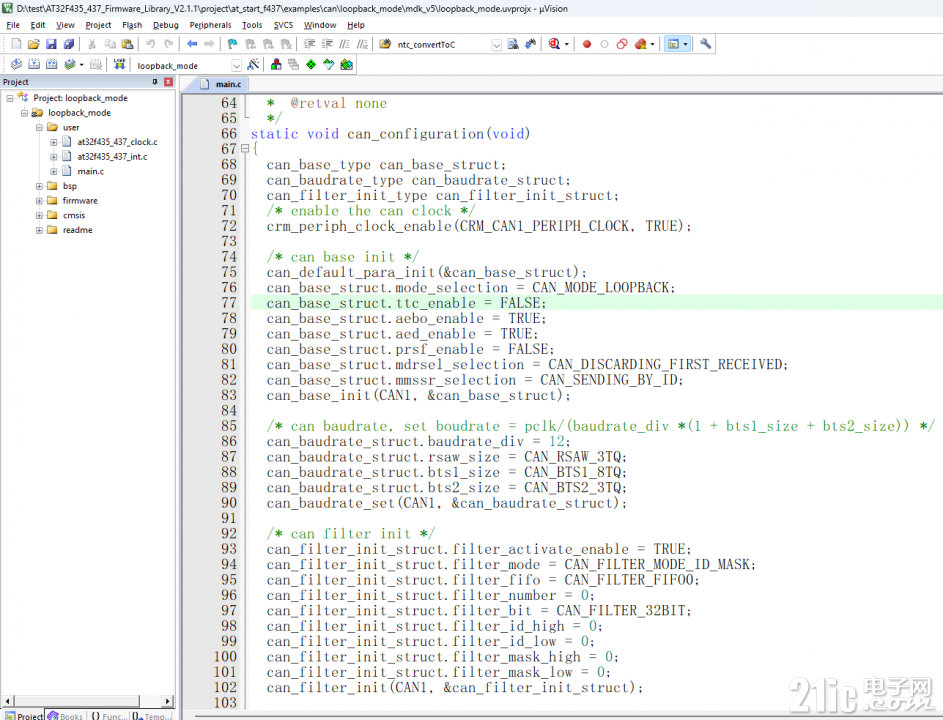
Task: Select main.c in the project tree
Action: 90,171
